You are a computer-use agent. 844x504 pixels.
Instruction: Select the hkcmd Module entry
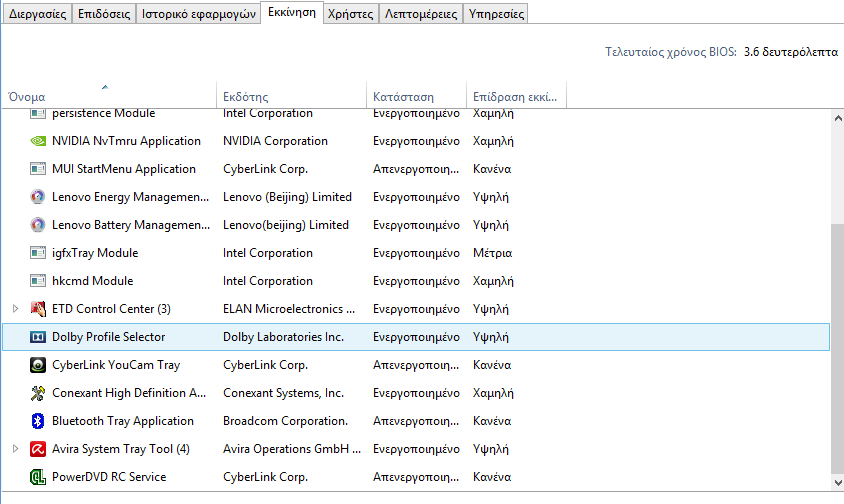click(x=93, y=281)
